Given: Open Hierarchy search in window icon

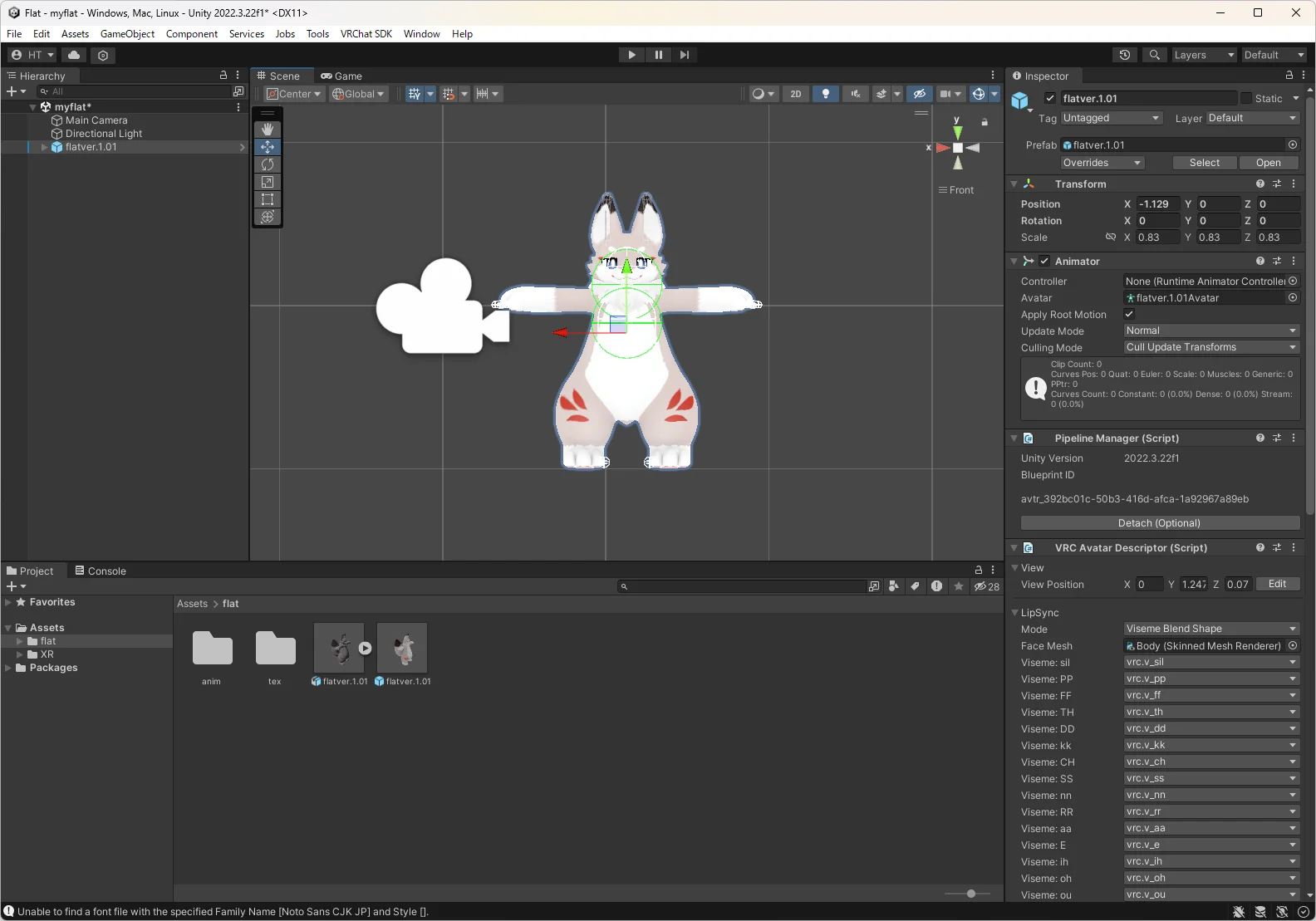Looking at the screenshot, I should (x=238, y=91).
